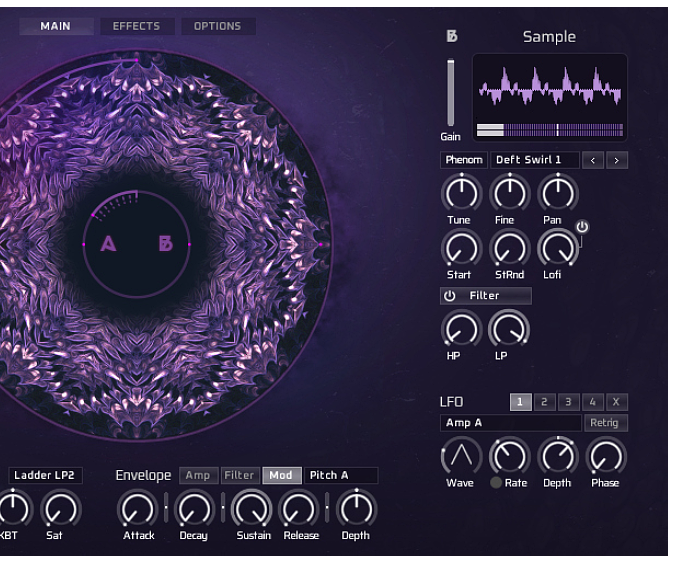Click the next sample arrow button
This screenshot has height=562, width=675.
[617, 160]
